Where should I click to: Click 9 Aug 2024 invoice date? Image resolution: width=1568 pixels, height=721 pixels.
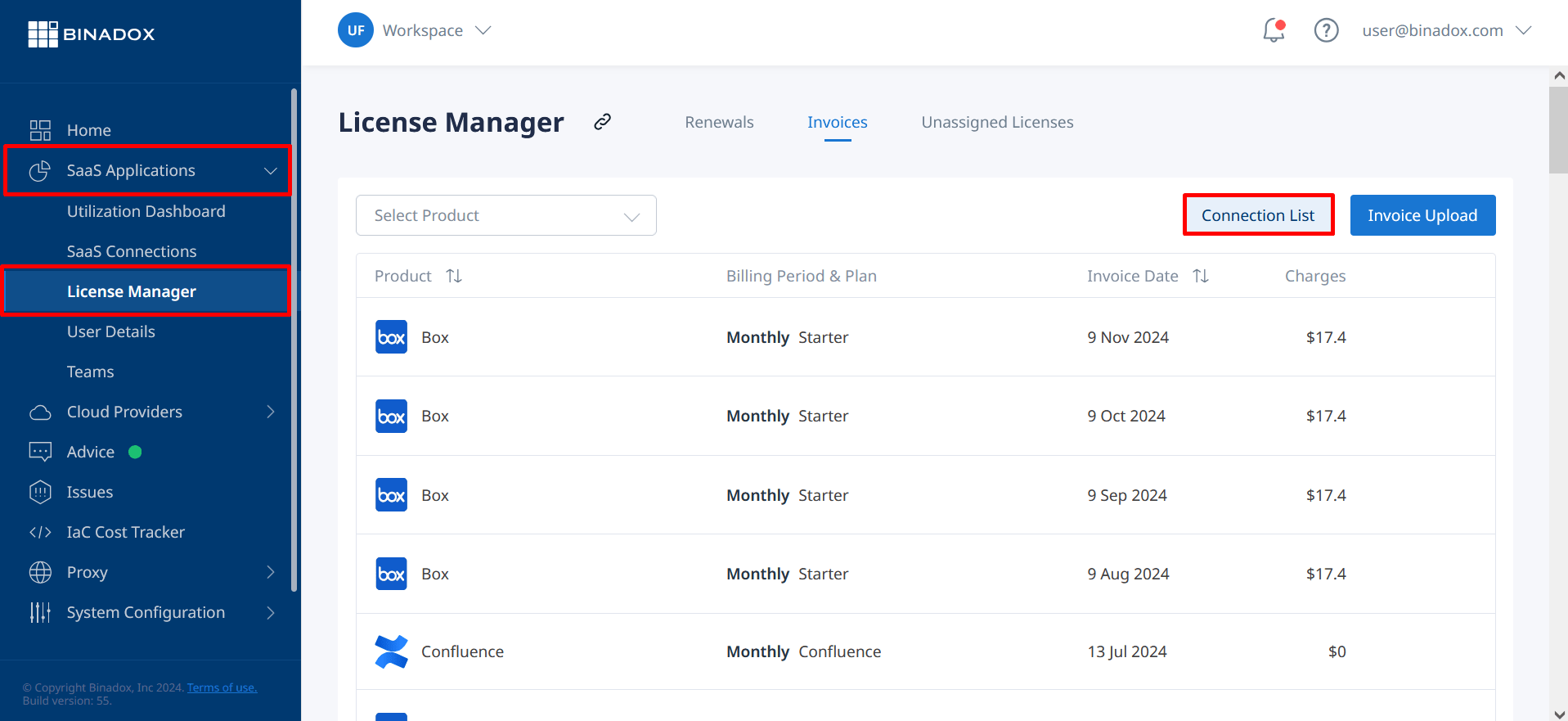1128,574
